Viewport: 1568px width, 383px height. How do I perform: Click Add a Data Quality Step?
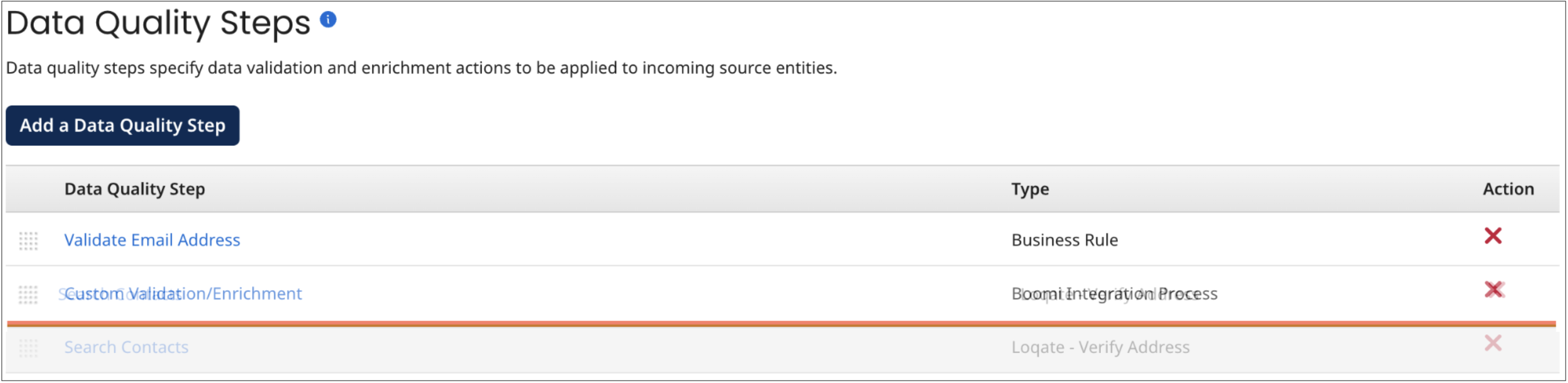pyautogui.click(x=122, y=126)
